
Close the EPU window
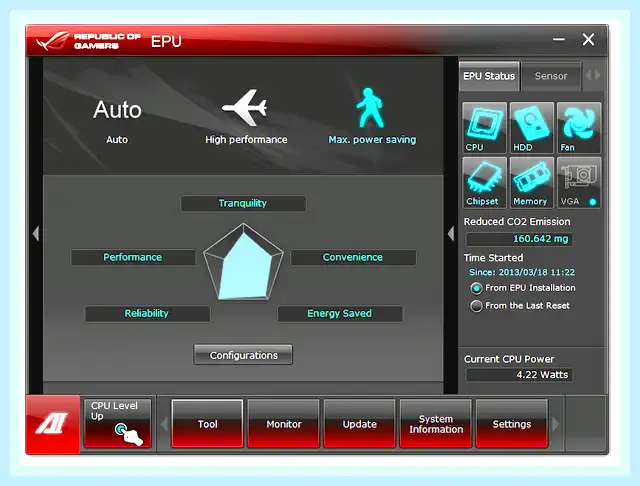coord(588,40)
